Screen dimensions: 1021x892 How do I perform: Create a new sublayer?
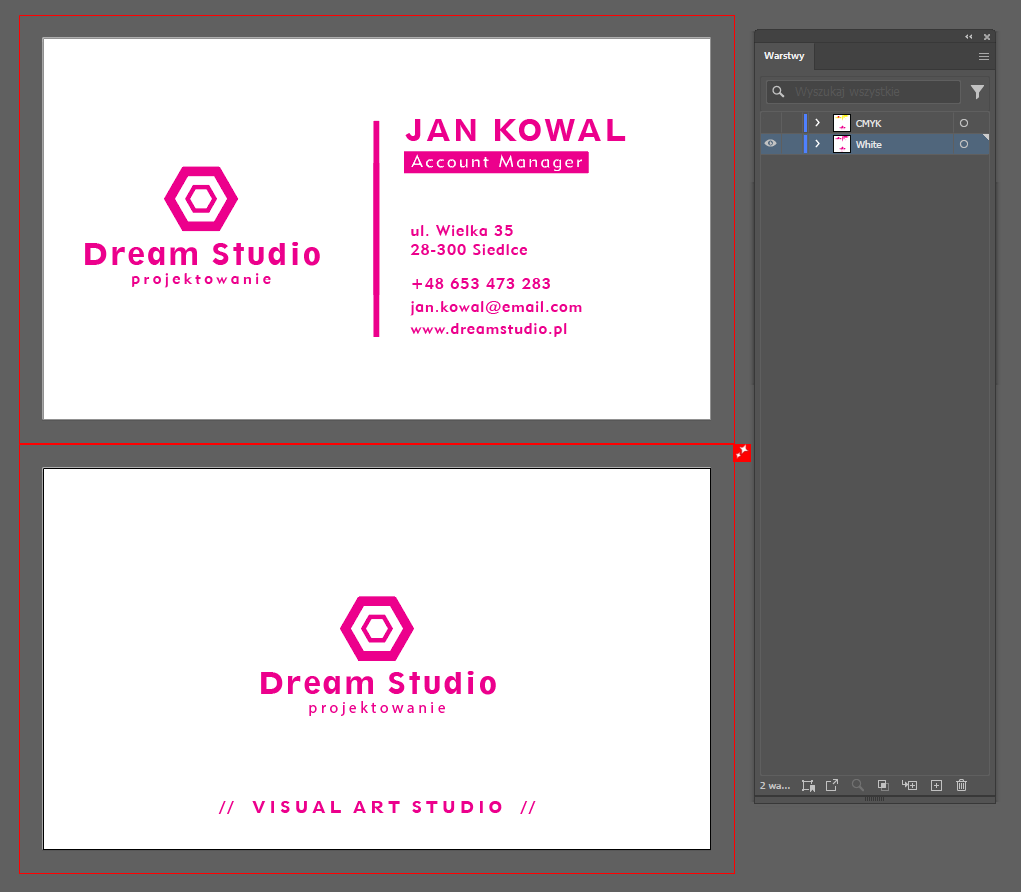tap(909, 786)
